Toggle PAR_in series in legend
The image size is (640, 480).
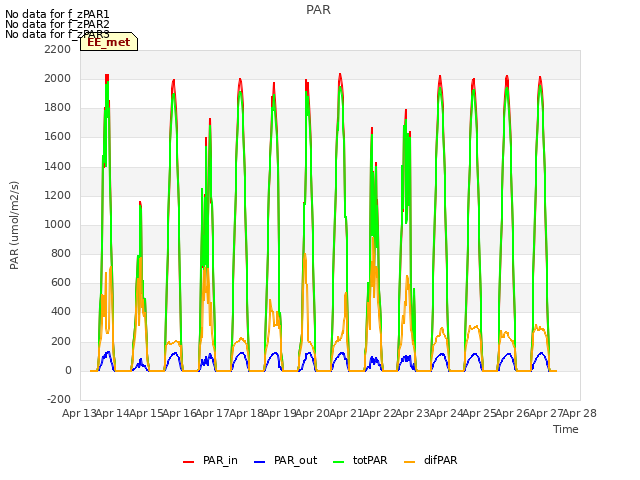pyautogui.click(x=210, y=460)
